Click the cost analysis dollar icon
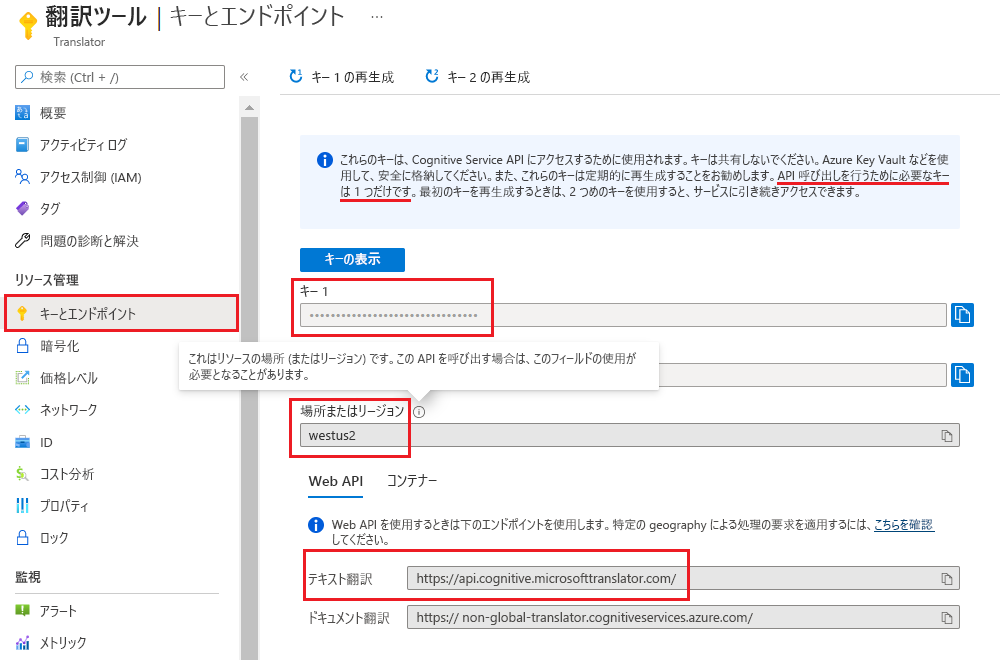Viewport: 1000px width, 660px height. pyautogui.click(x=22, y=474)
